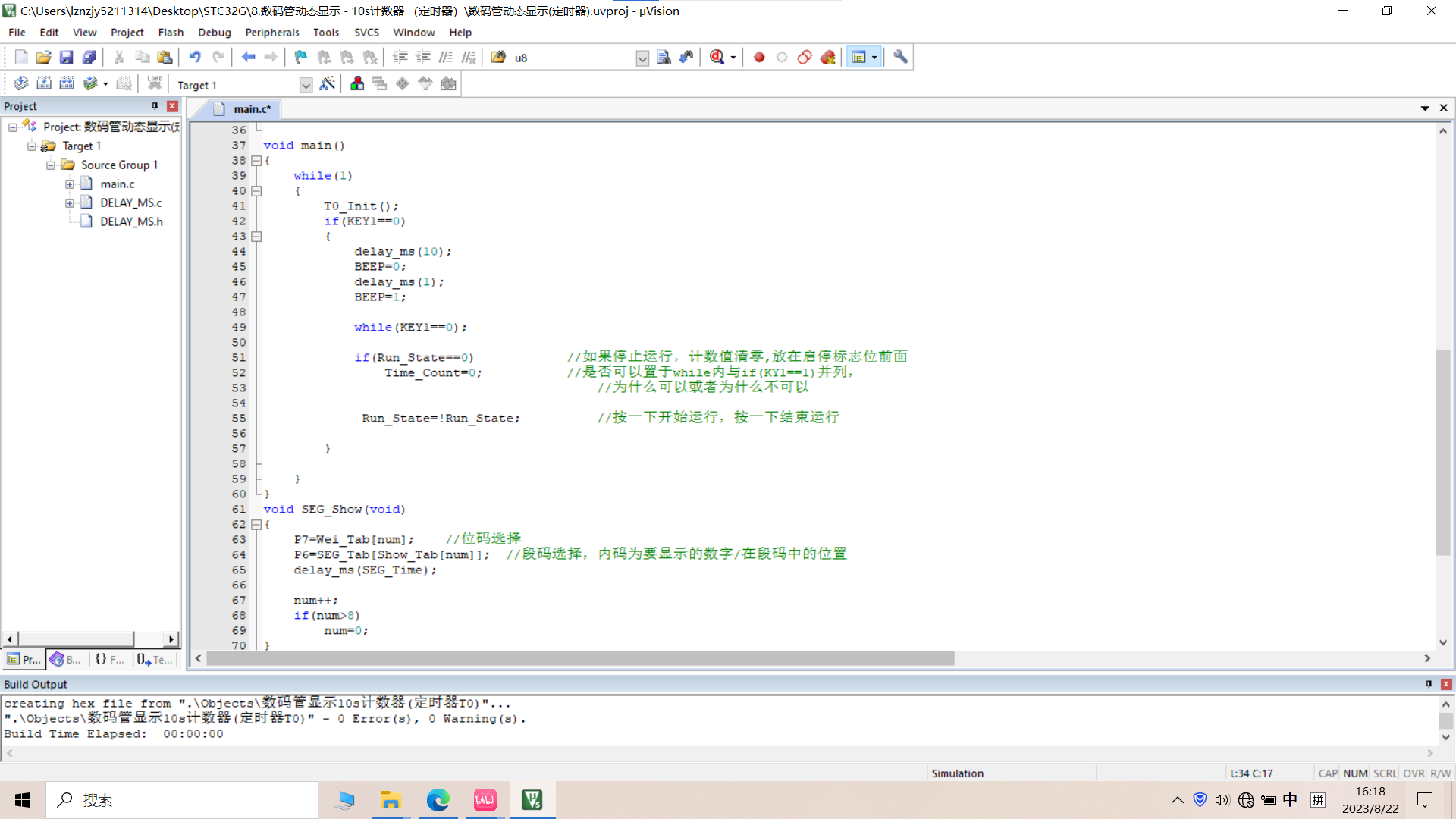Collapse code fold at line 38
Screen dimensions: 1456x819
[x=256, y=161]
